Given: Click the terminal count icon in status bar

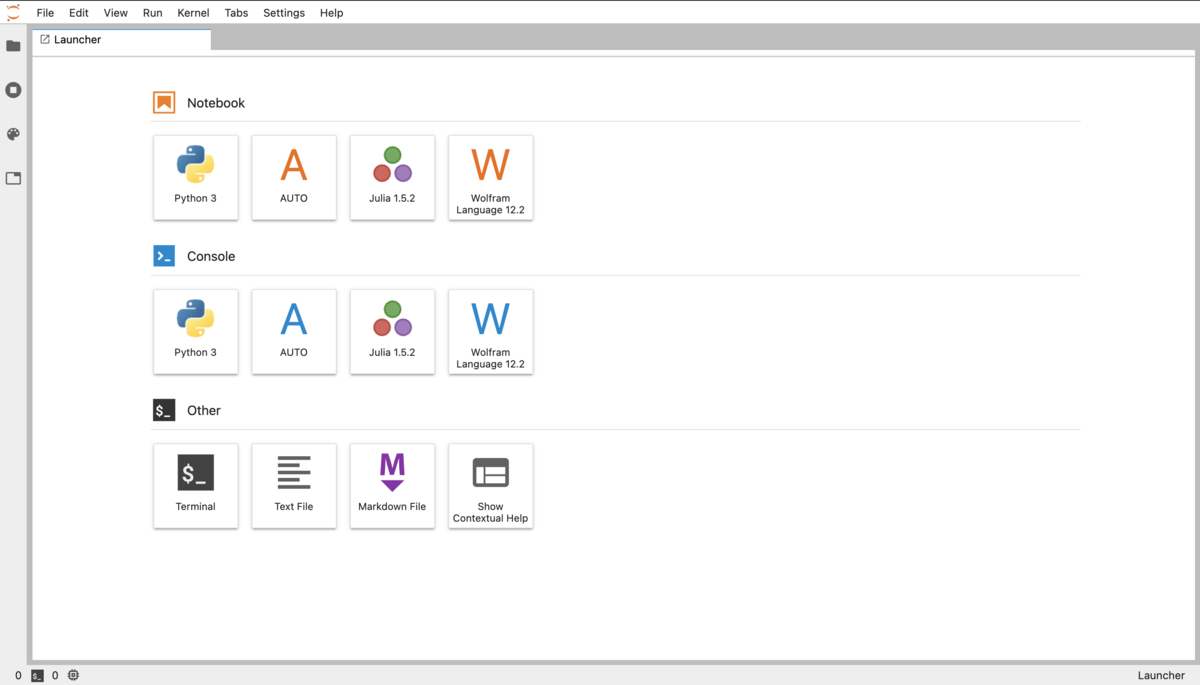Looking at the screenshot, I should 37,675.
